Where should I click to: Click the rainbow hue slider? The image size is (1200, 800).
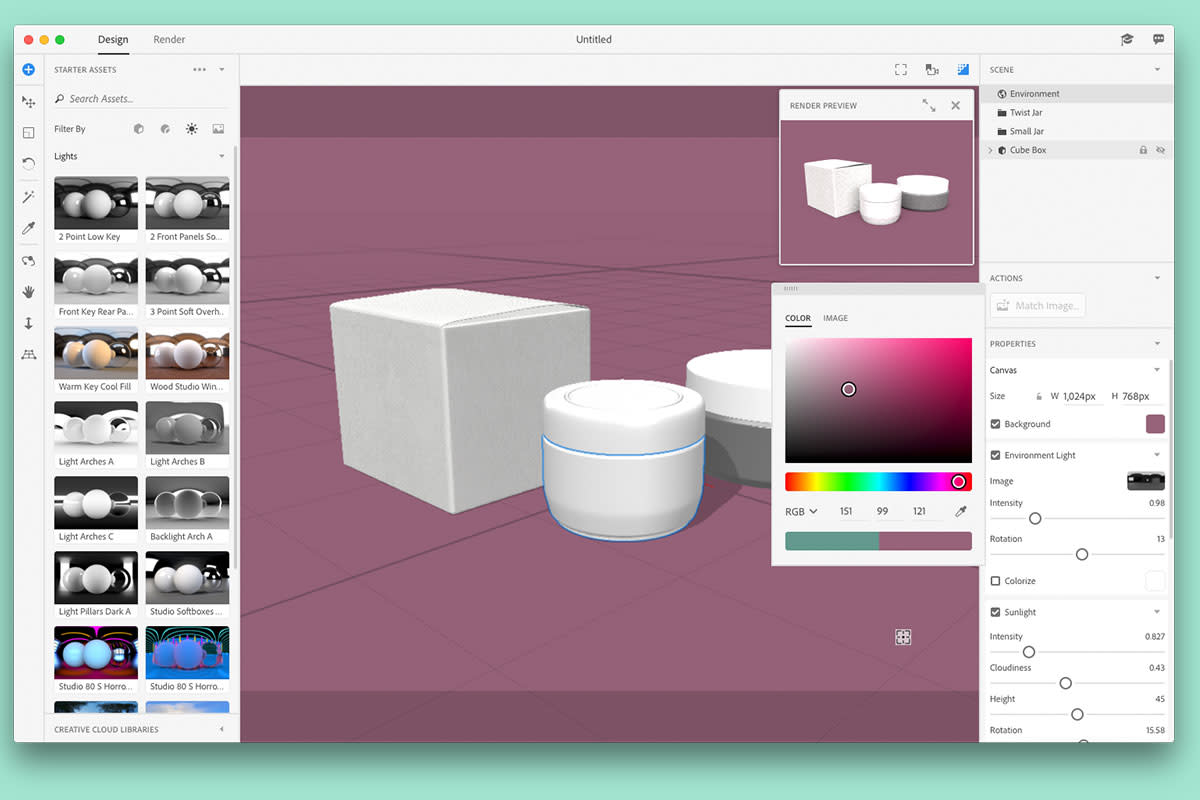(878, 482)
